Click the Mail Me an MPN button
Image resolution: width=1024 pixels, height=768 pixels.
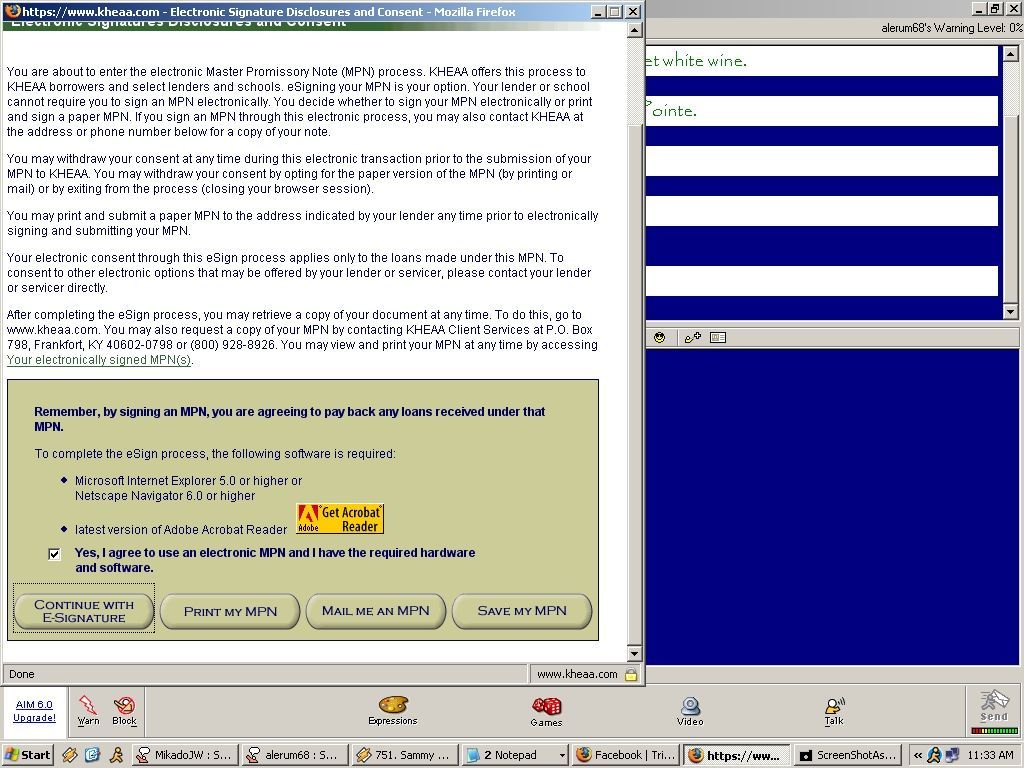[376, 611]
